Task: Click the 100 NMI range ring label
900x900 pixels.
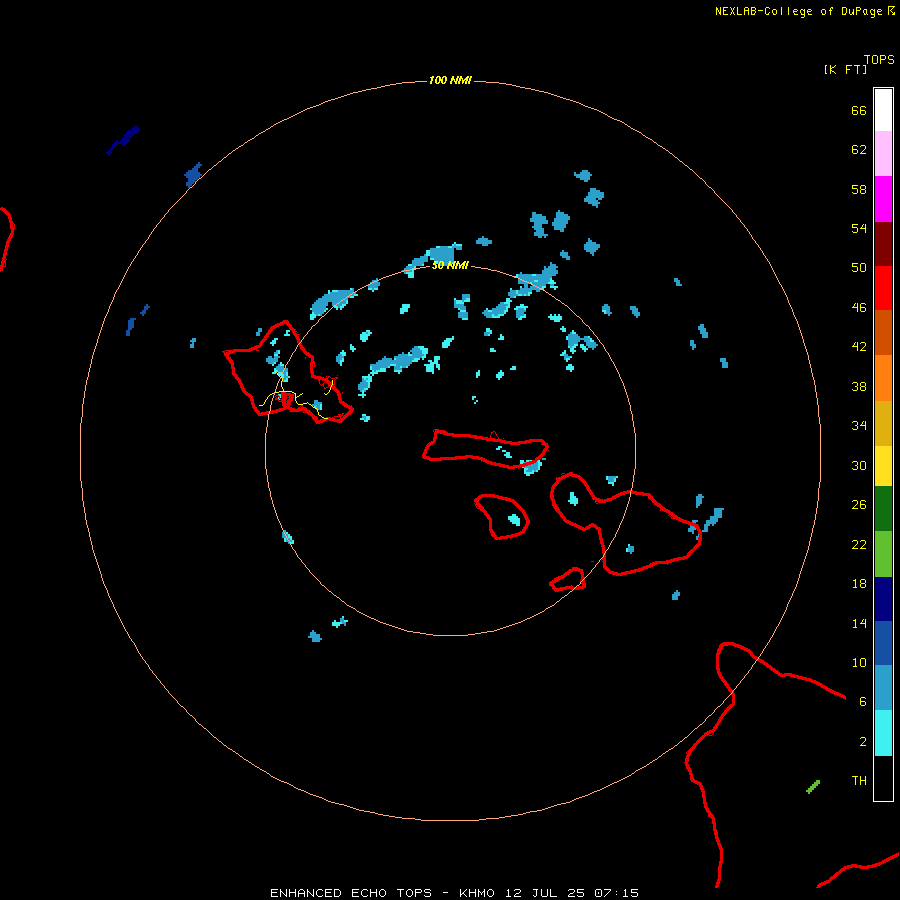Action: pos(450,80)
